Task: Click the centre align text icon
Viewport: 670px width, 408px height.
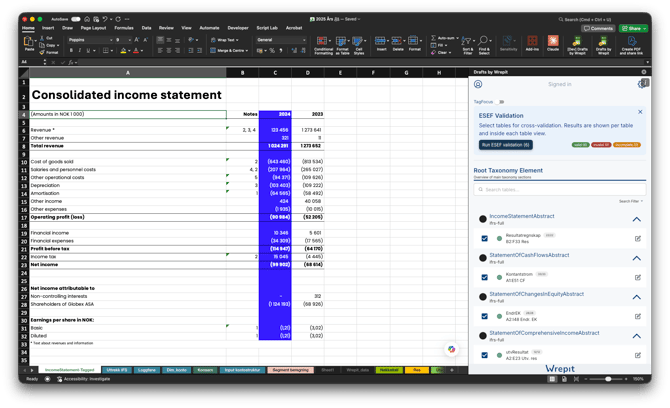Action: coord(169,50)
